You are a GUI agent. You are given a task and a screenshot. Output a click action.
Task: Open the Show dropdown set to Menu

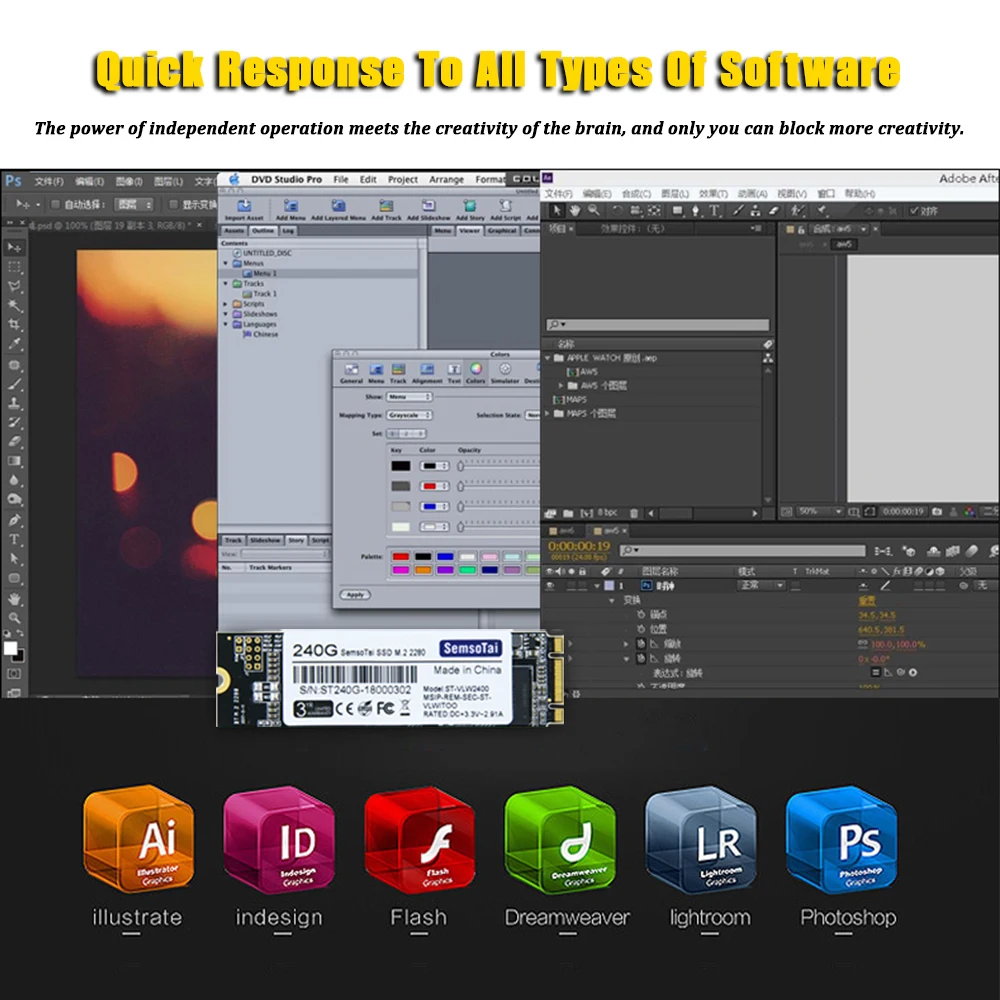[x=409, y=397]
